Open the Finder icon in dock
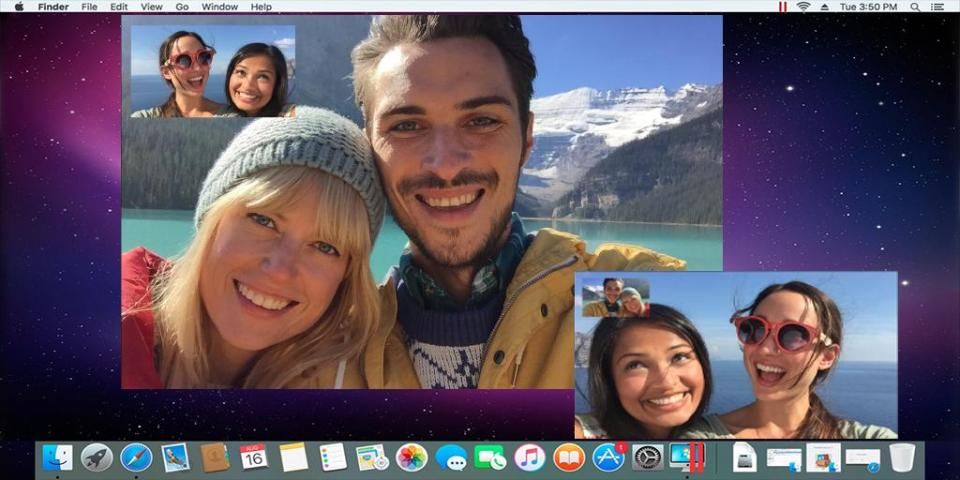This screenshot has width=960, height=480. click(58, 458)
